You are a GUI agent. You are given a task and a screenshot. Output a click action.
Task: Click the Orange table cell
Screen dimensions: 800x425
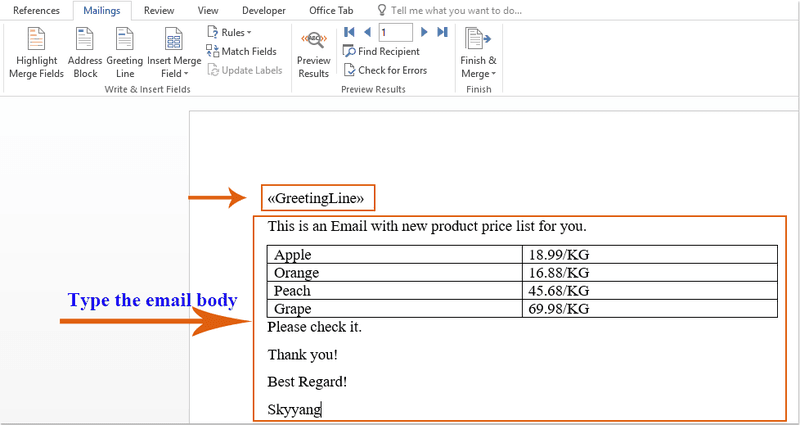pos(394,272)
